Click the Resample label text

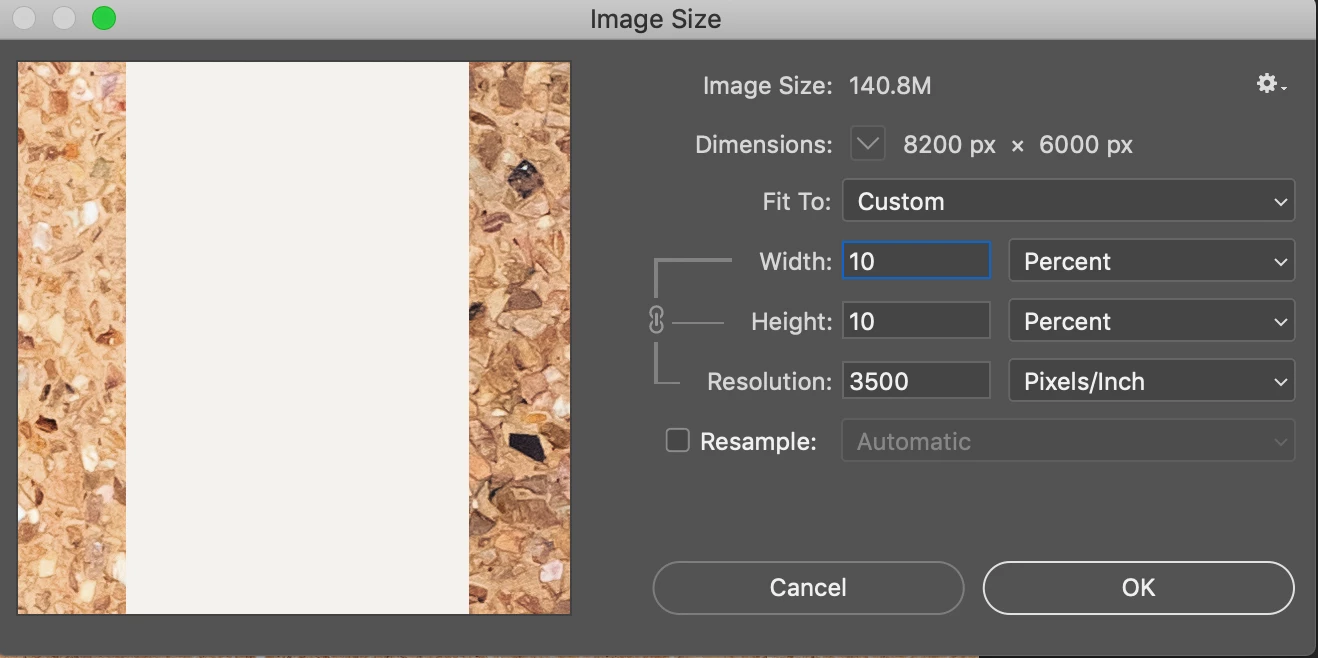click(758, 441)
